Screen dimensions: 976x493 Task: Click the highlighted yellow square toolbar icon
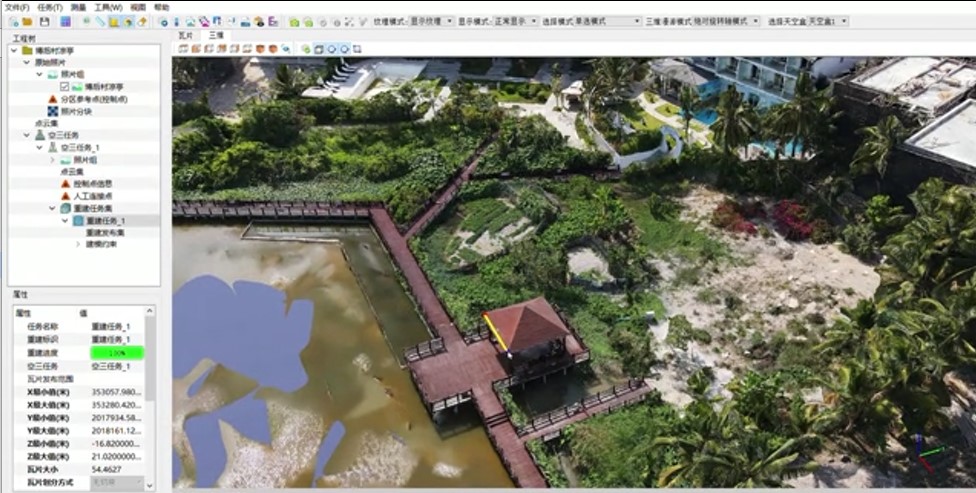pos(114,22)
